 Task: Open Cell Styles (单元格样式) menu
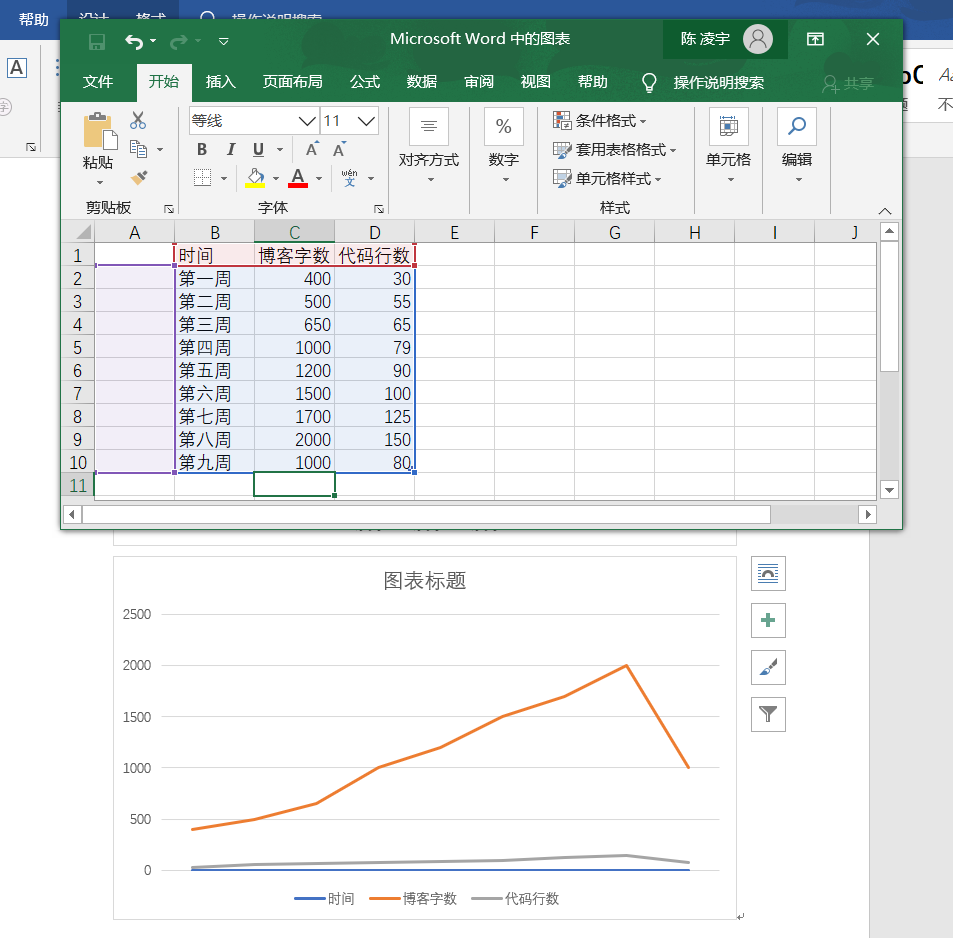(607, 178)
